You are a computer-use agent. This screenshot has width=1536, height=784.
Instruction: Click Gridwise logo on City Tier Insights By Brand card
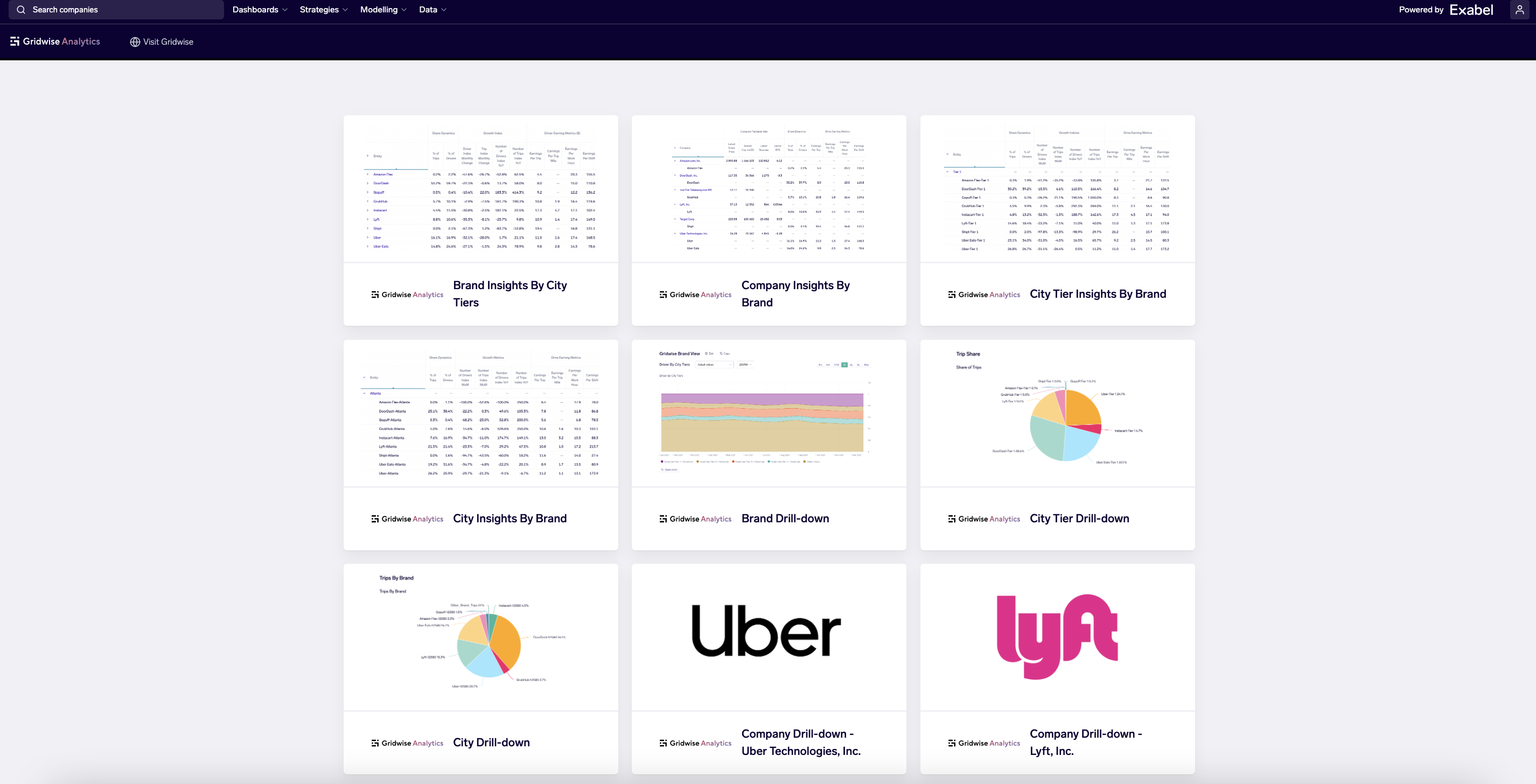coord(984,295)
